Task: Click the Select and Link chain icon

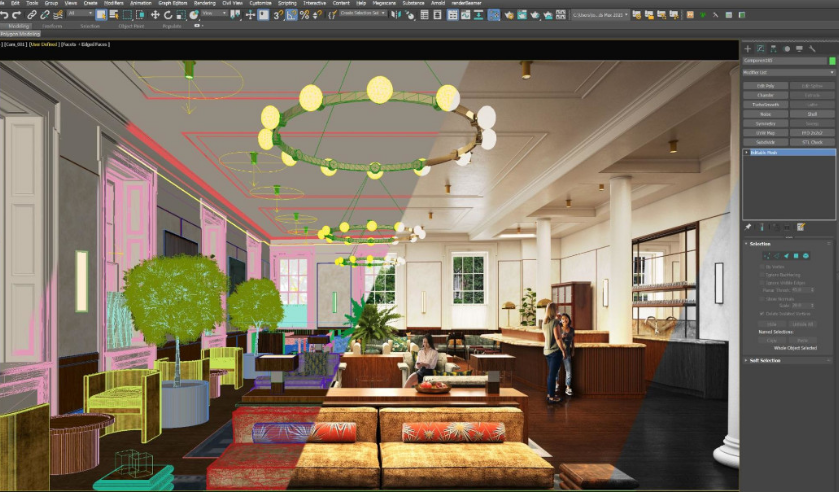Action: (x=32, y=15)
